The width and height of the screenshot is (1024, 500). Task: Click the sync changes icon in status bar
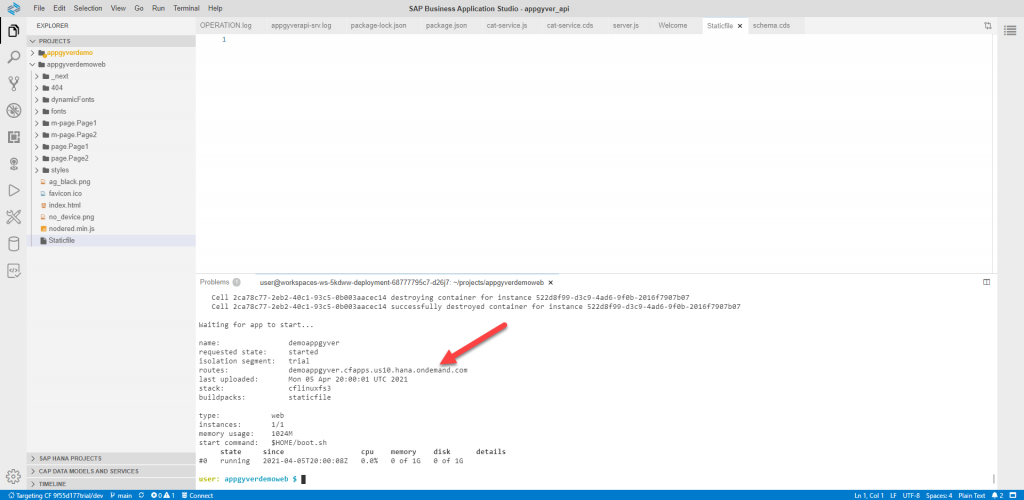[x=141, y=495]
